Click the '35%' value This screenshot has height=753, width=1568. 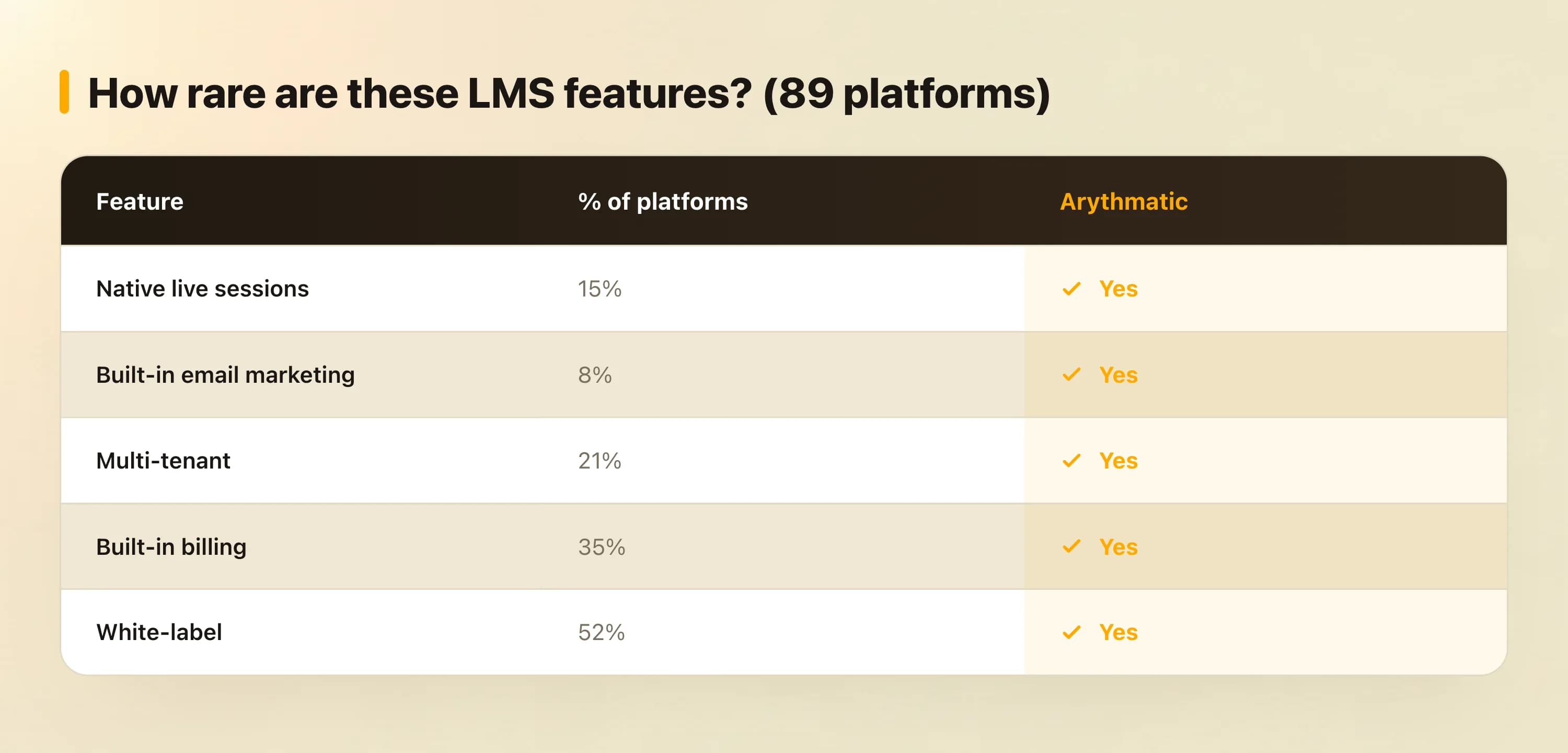pos(602,546)
